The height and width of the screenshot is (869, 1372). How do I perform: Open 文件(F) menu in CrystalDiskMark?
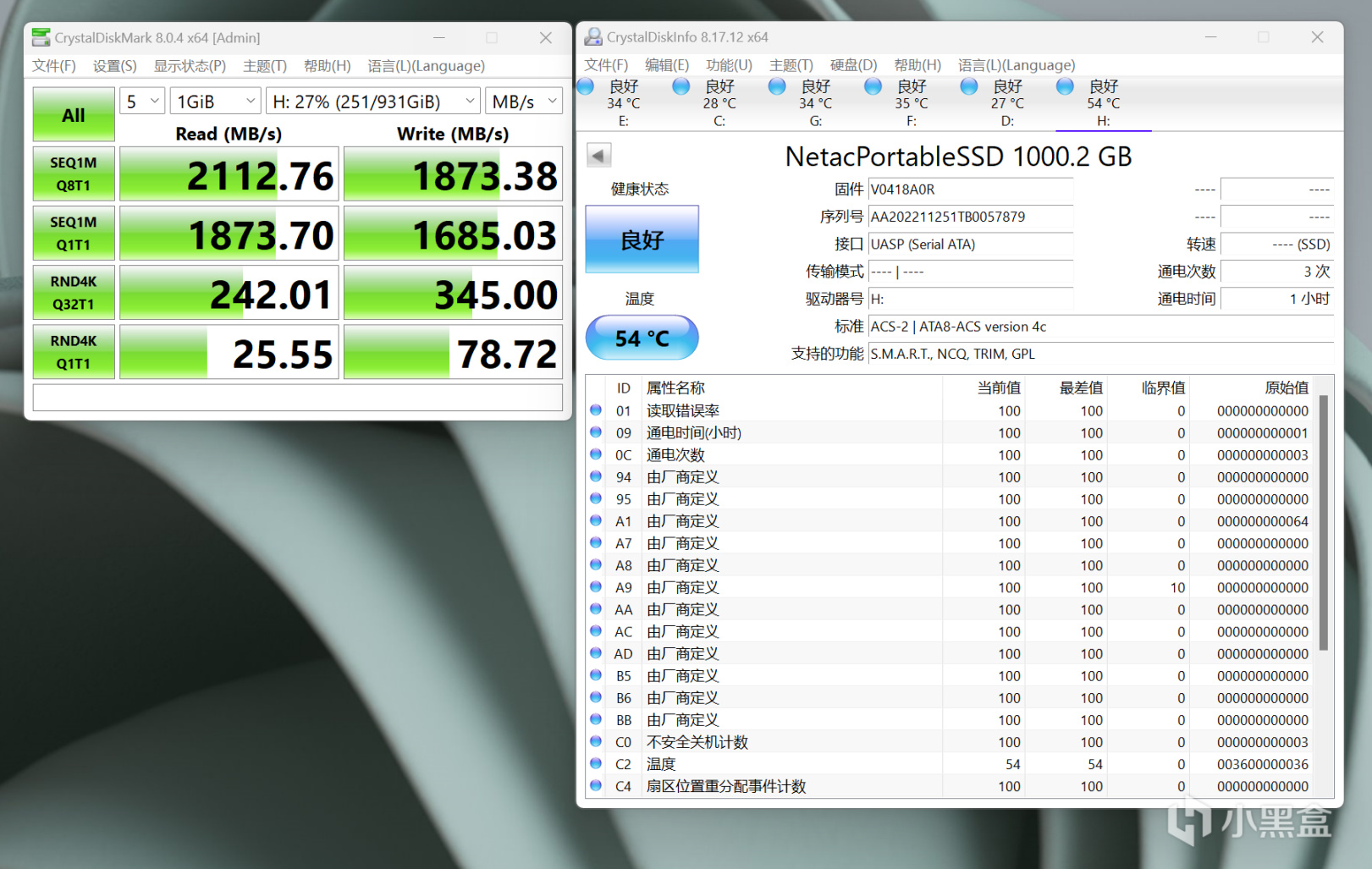point(53,66)
